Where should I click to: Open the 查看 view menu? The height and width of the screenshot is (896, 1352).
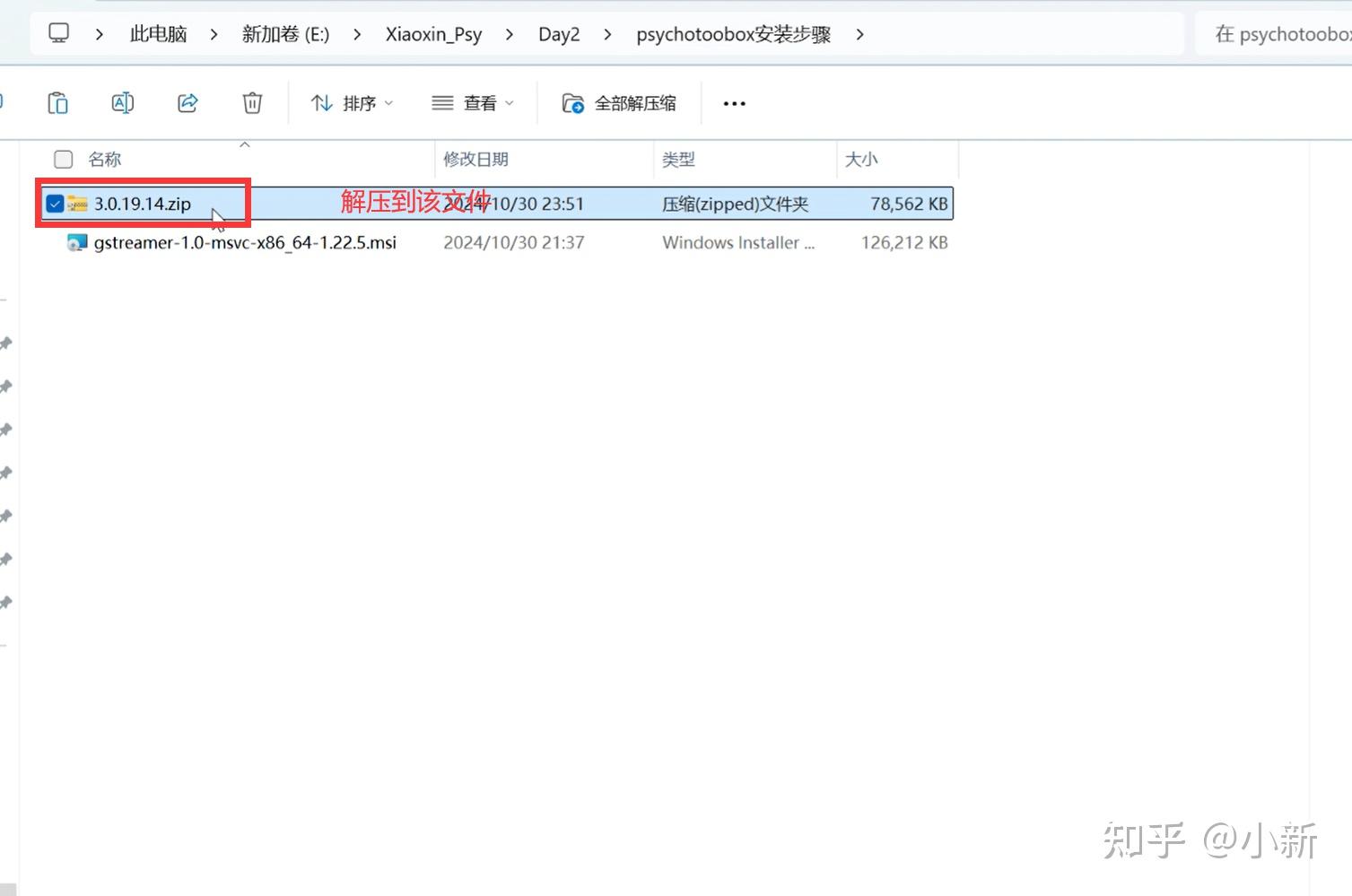[481, 102]
